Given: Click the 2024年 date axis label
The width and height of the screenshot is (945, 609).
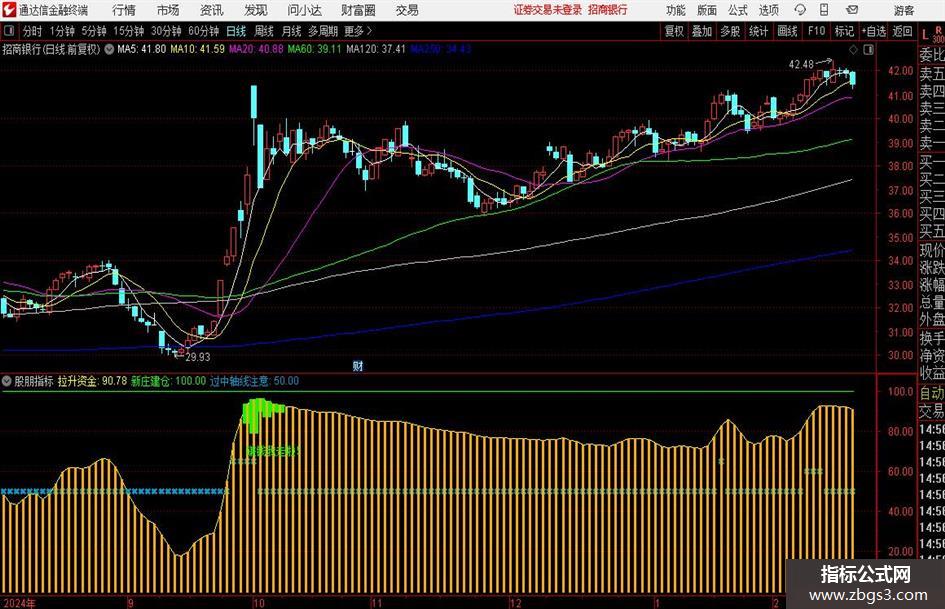Looking at the screenshot, I should (x=19, y=603).
